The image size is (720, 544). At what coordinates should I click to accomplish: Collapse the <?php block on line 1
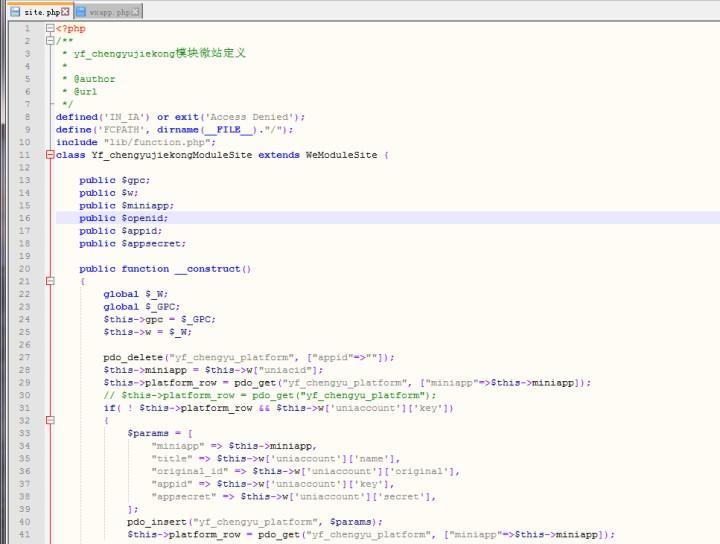[x=49, y=29]
